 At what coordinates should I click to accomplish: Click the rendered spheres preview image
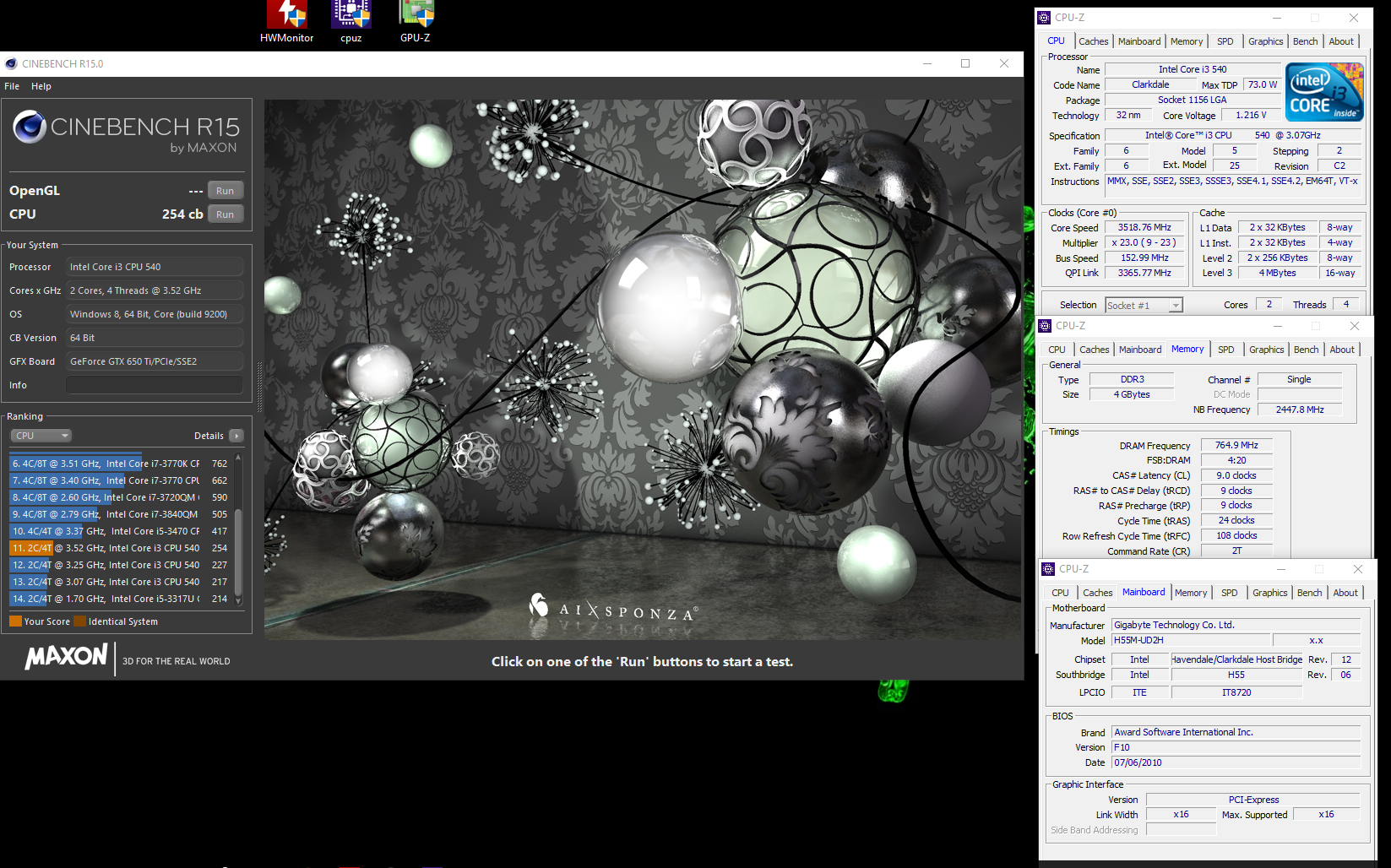tap(644, 370)
